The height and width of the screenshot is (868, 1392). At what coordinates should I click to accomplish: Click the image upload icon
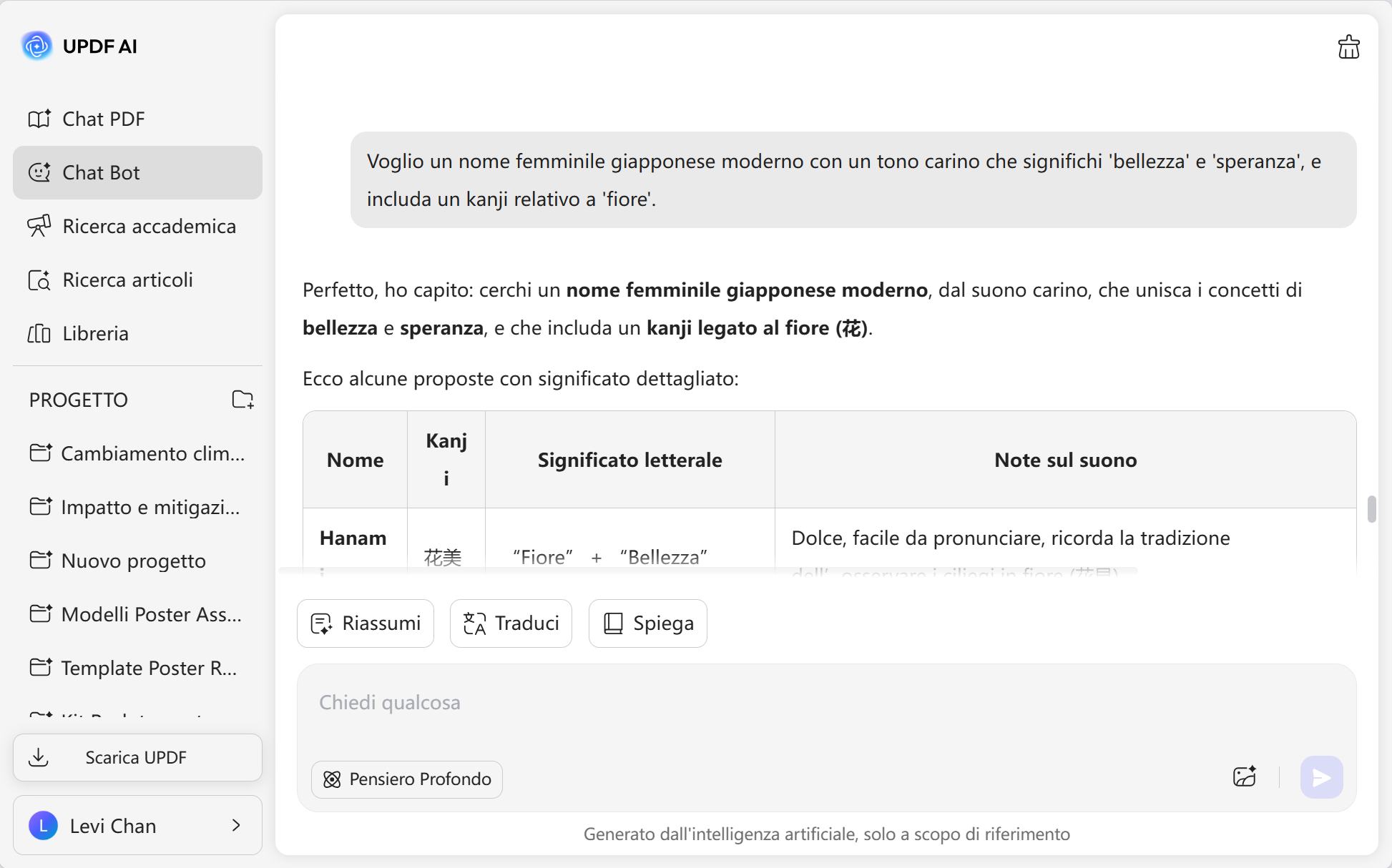pos(1245,777)
